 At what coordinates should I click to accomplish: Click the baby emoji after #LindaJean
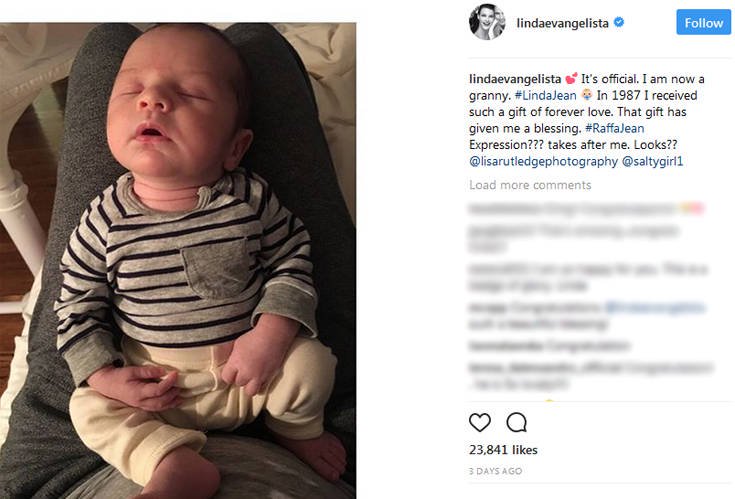(562, 94)
